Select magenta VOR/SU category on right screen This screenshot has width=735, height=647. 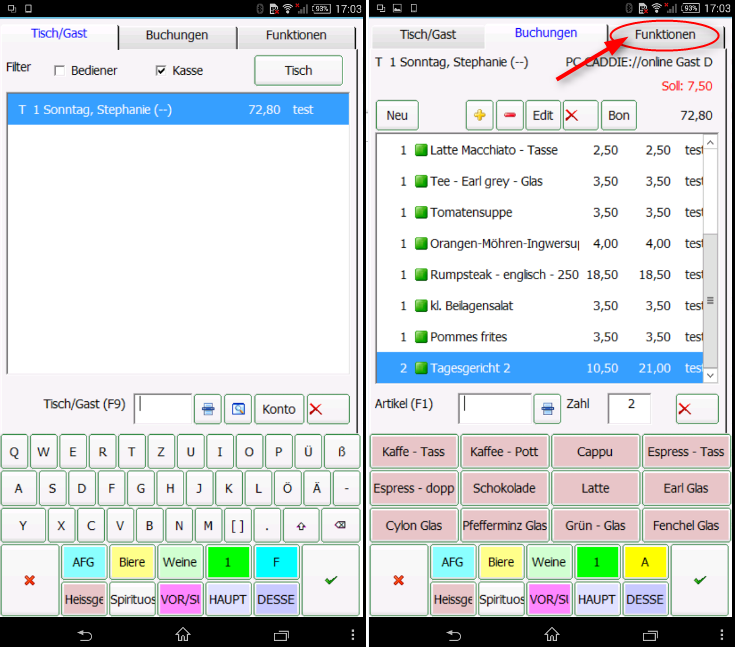click(x=549, y=600)
